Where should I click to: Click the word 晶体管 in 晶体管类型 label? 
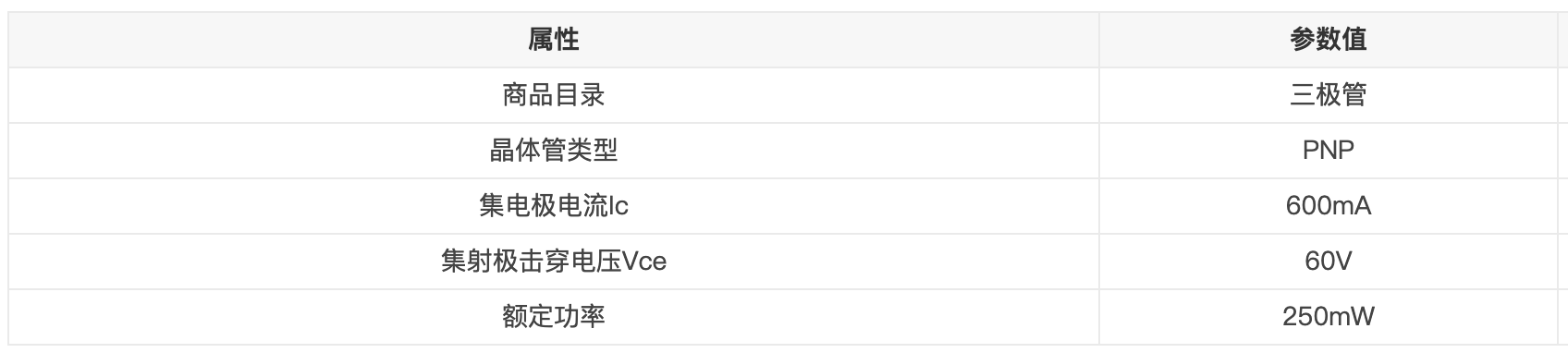pyautogui.click(x=528, y=151)
